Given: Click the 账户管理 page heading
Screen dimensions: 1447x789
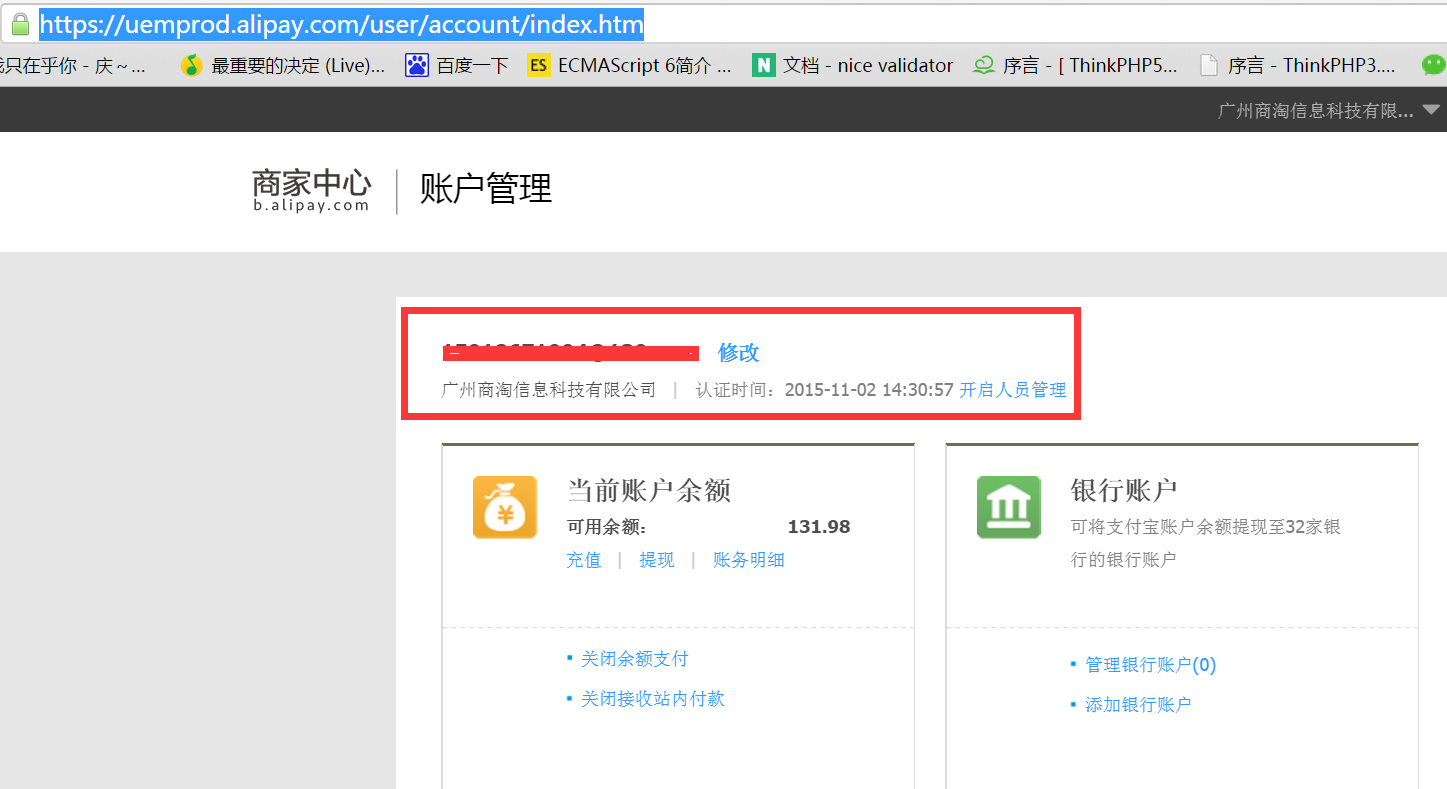Looking at the screenshot, I should (486, 189).
